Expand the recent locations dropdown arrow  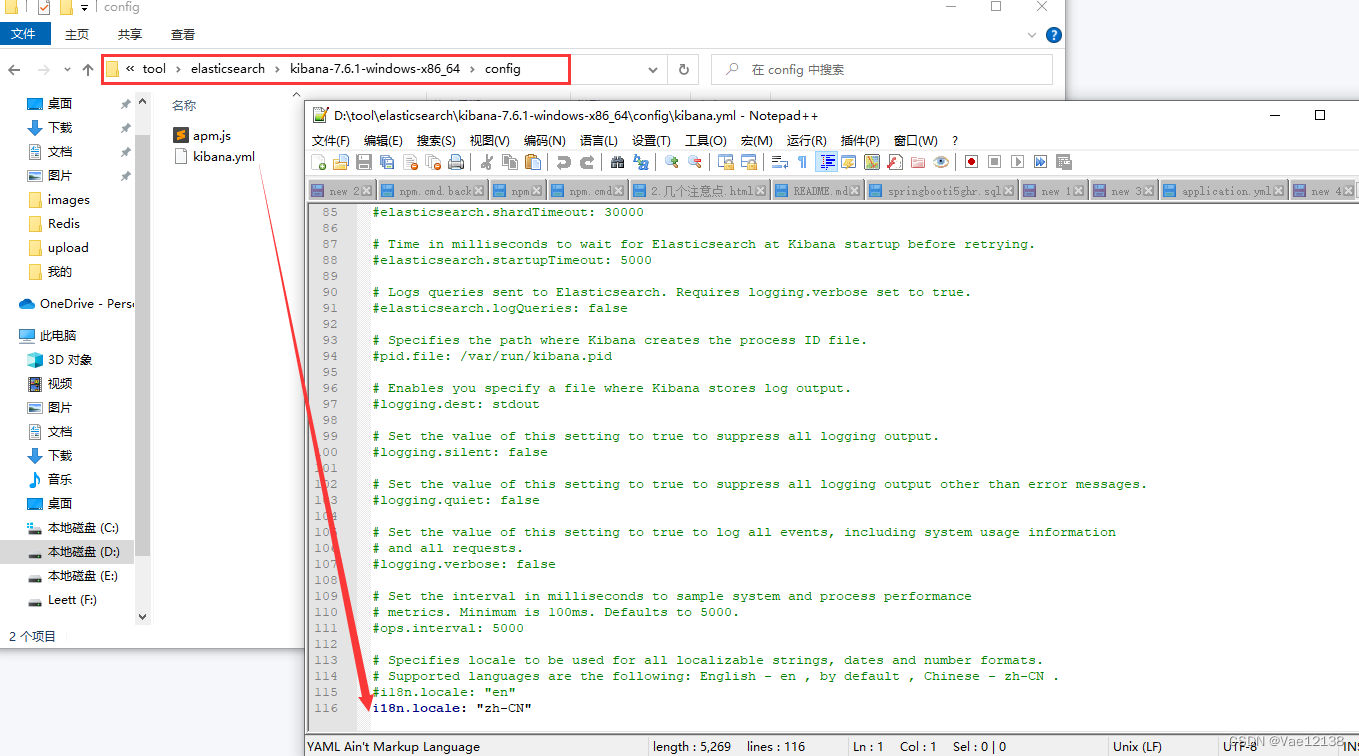67,70
